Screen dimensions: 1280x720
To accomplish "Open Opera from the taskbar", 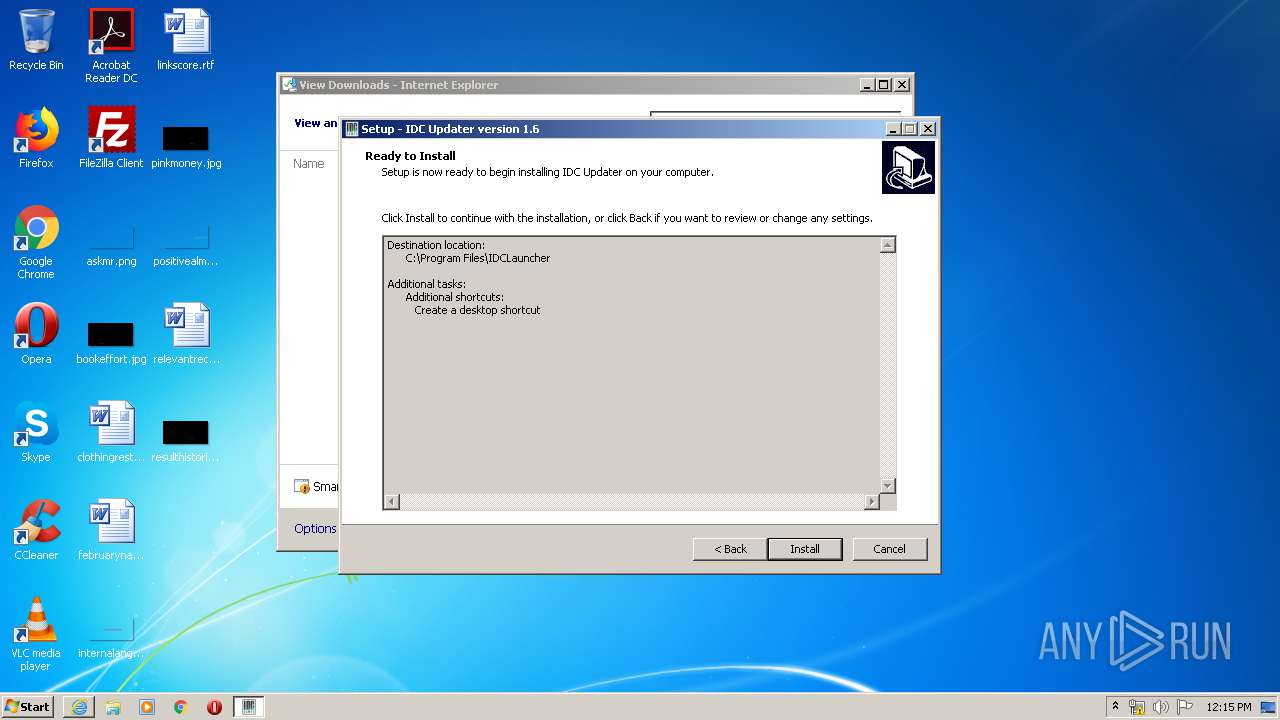I will 215,707.
